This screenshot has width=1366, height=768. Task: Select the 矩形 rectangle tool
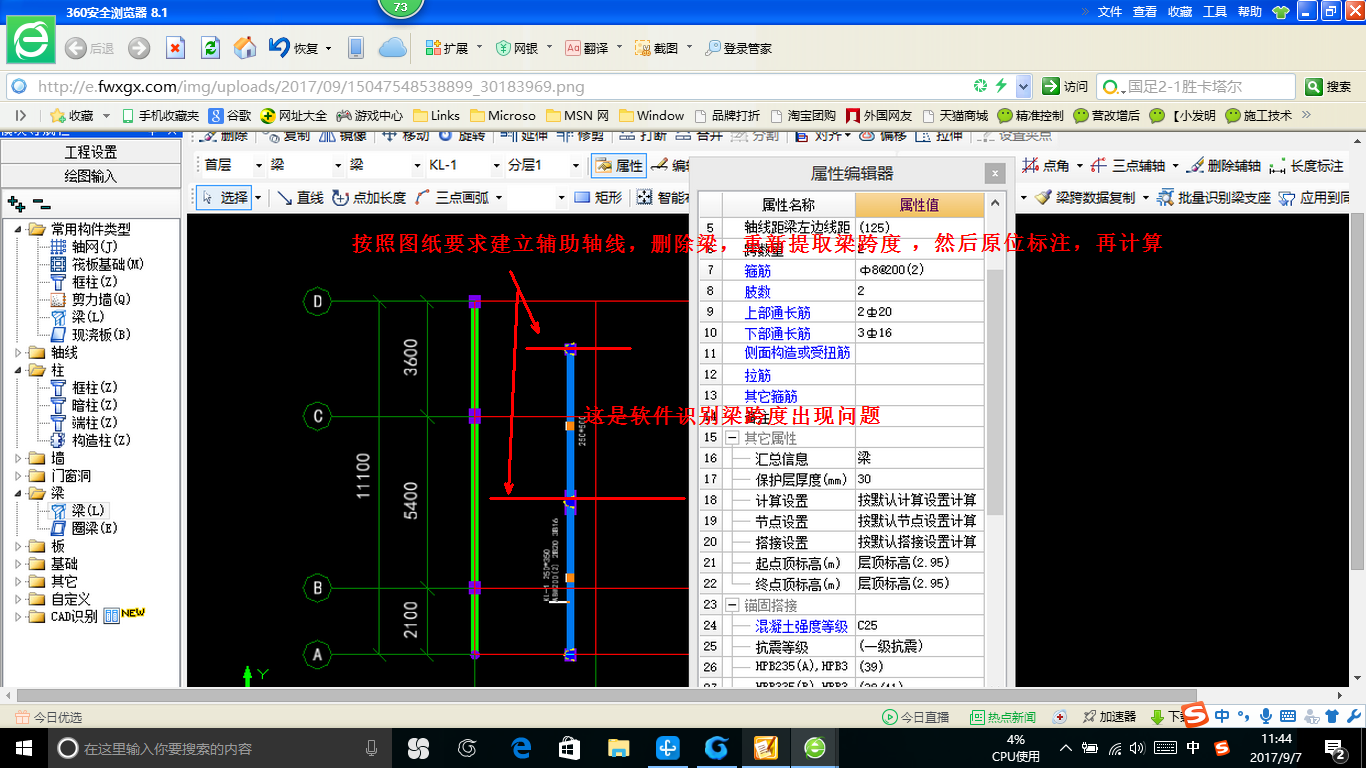coord(598,198)
